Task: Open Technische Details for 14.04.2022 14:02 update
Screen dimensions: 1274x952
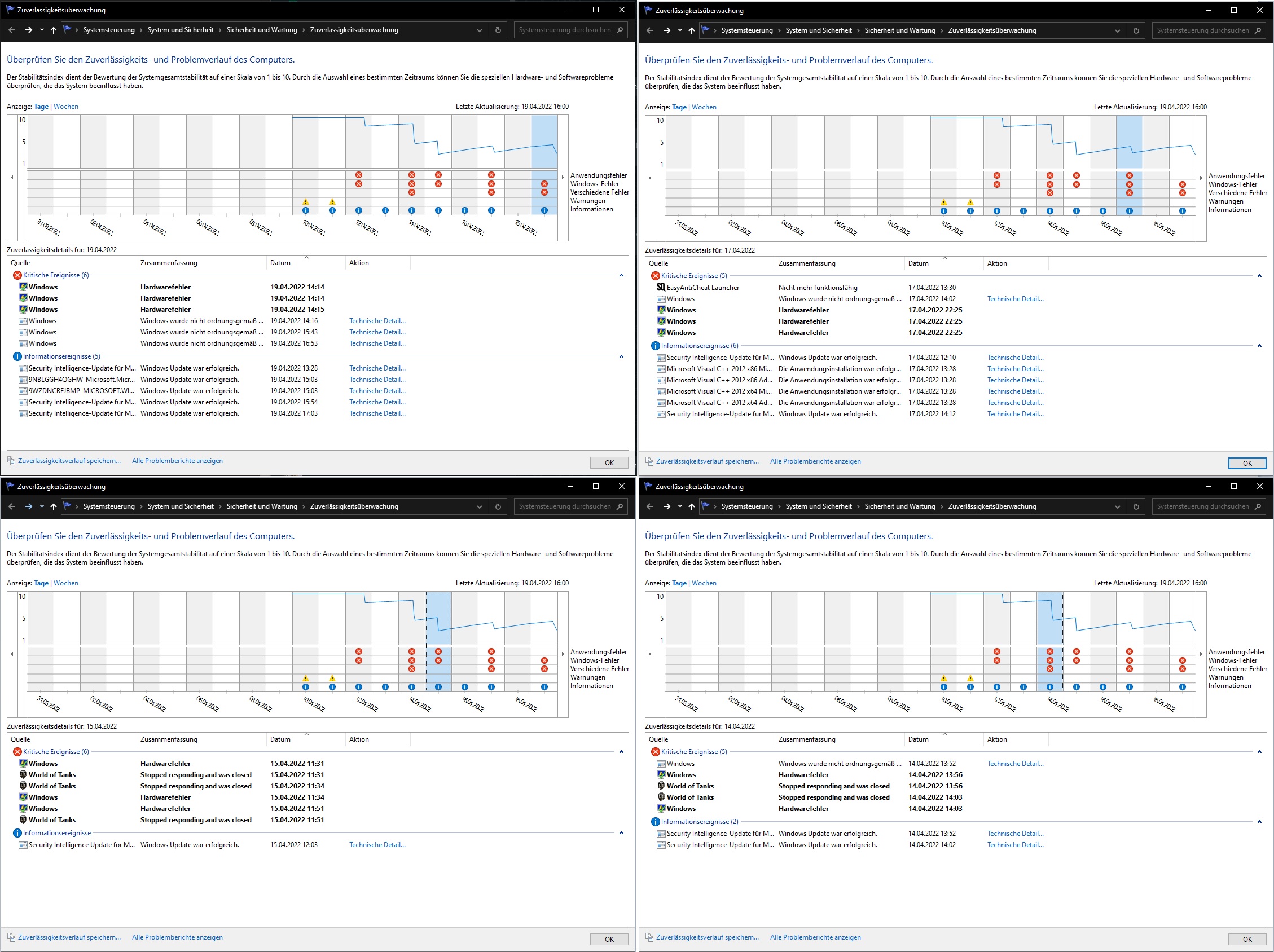Action: pyautogui.click(x=1016, y=845)
